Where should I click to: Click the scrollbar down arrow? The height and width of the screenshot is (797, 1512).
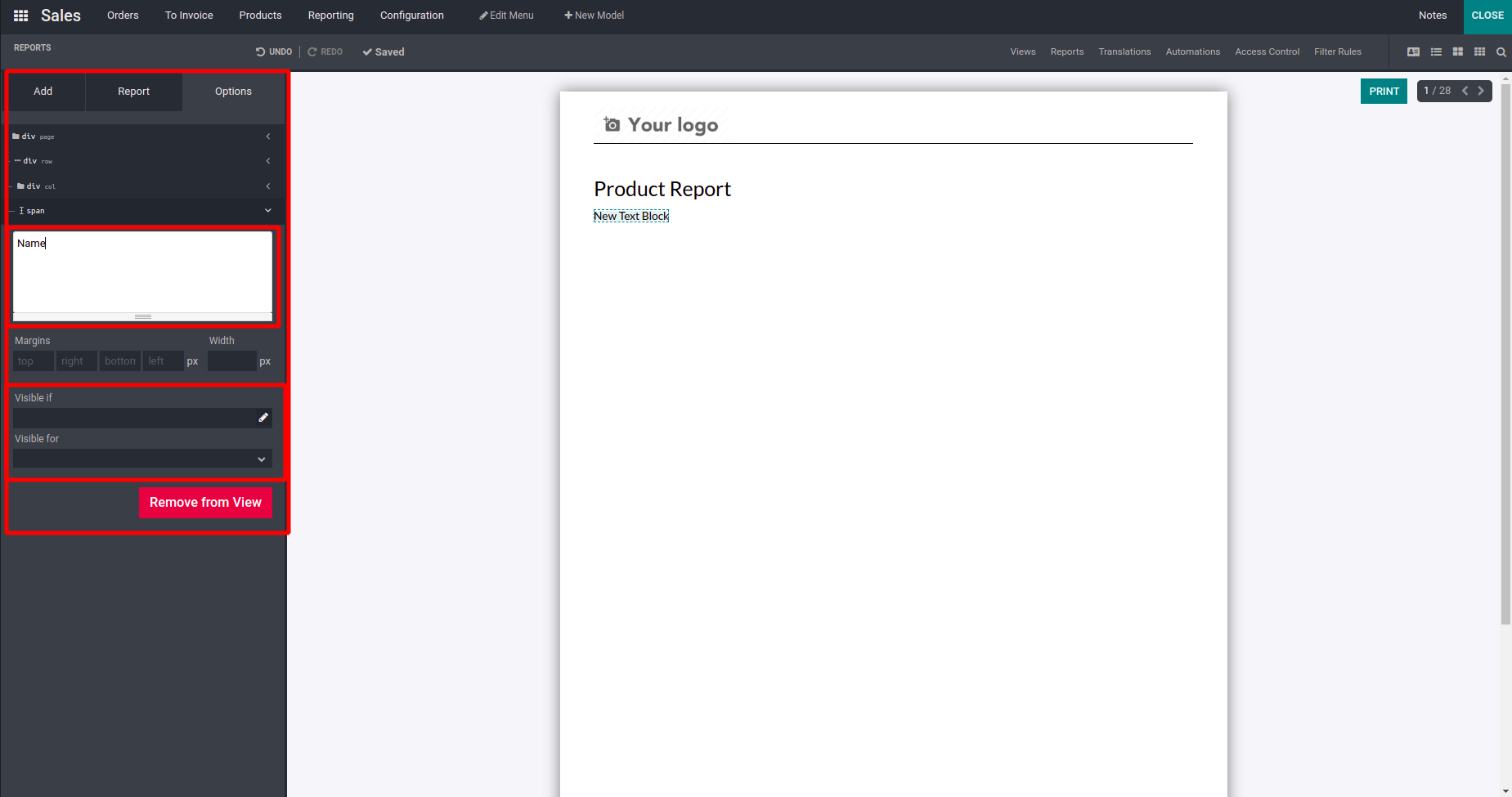(x=1505, y=791)
